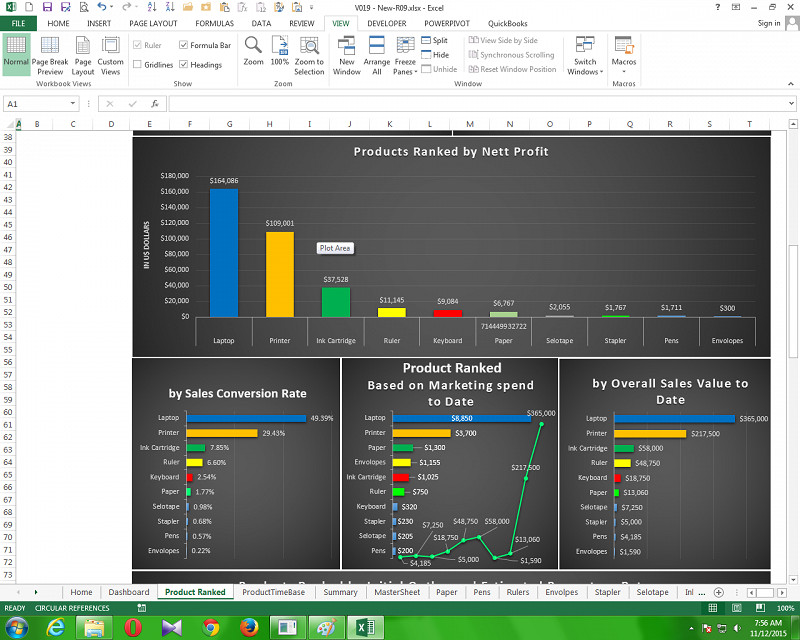Toggle the Gridlines checkbox
Screen dimensions: 800x640
click(x=138, y=65)
